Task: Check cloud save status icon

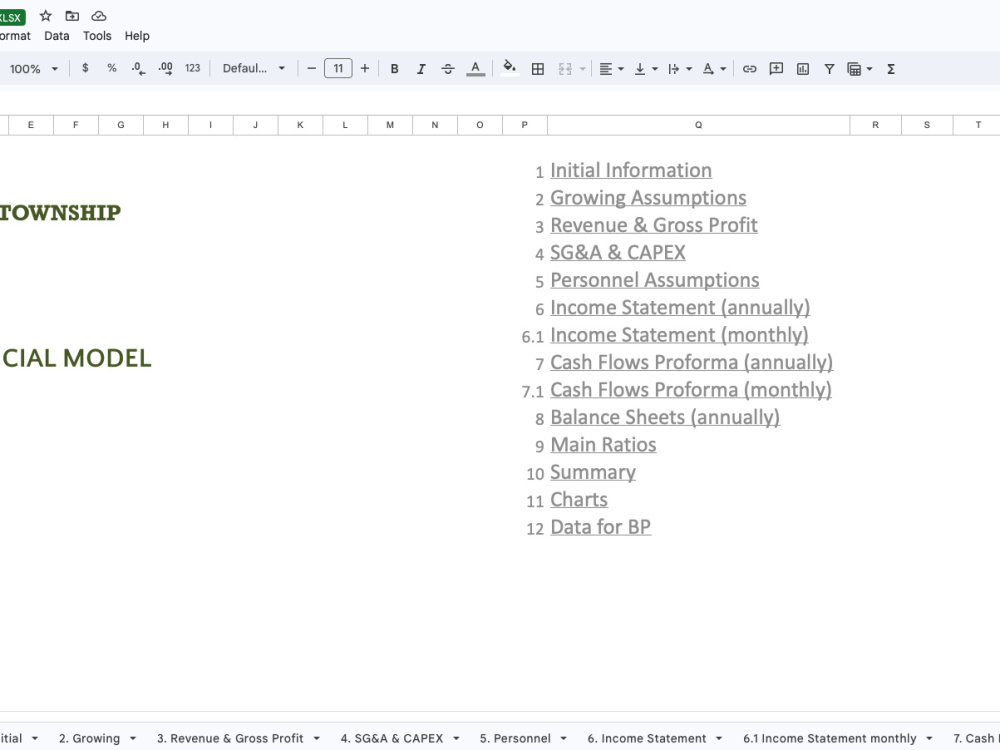Action: coord(99,16)
